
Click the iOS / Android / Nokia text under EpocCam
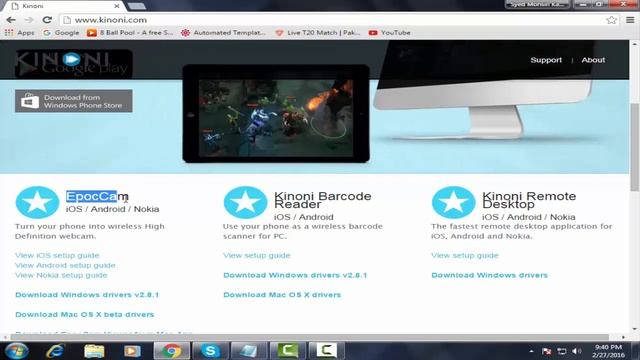coord(113,209)
